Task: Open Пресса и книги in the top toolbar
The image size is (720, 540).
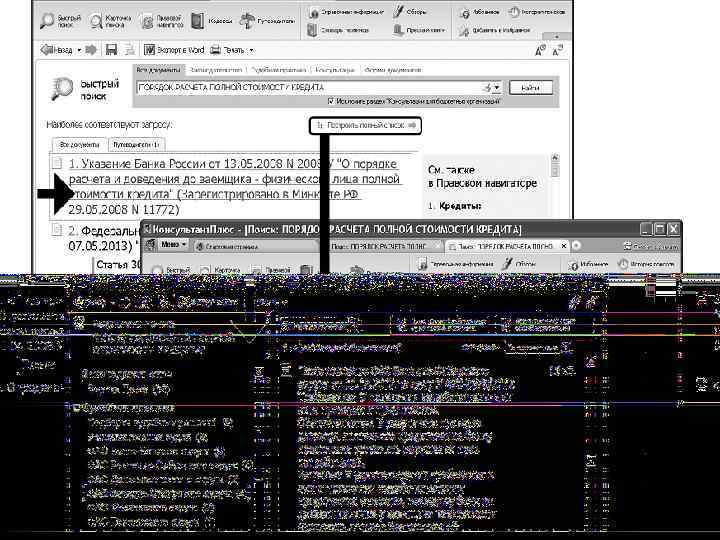Action: (419, 30)
